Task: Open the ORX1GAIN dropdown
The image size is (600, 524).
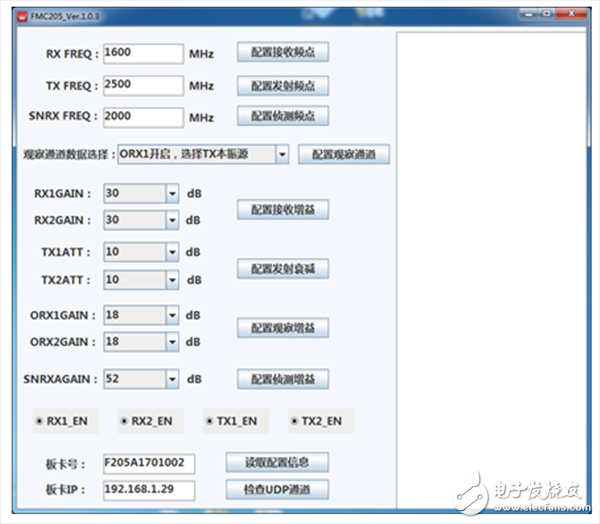Action: pyautogui.click(x=141, y=315)
